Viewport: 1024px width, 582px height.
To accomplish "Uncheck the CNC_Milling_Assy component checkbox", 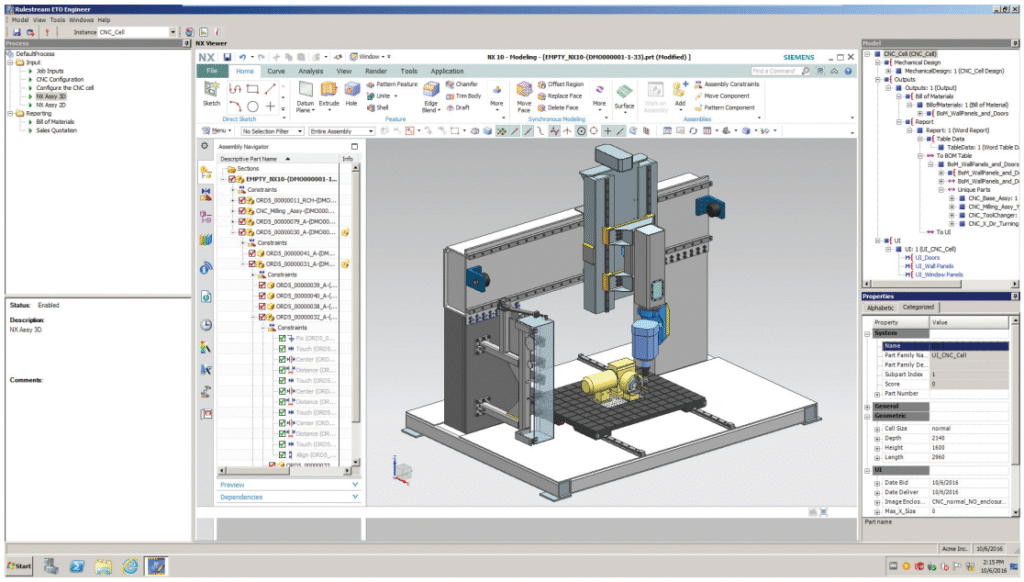I will (242, 211).
